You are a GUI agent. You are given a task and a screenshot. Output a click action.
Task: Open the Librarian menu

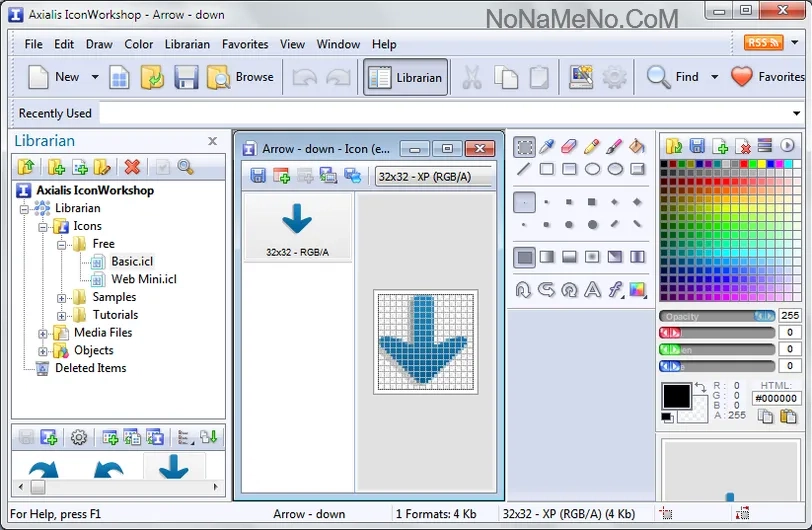pos(187,44)
